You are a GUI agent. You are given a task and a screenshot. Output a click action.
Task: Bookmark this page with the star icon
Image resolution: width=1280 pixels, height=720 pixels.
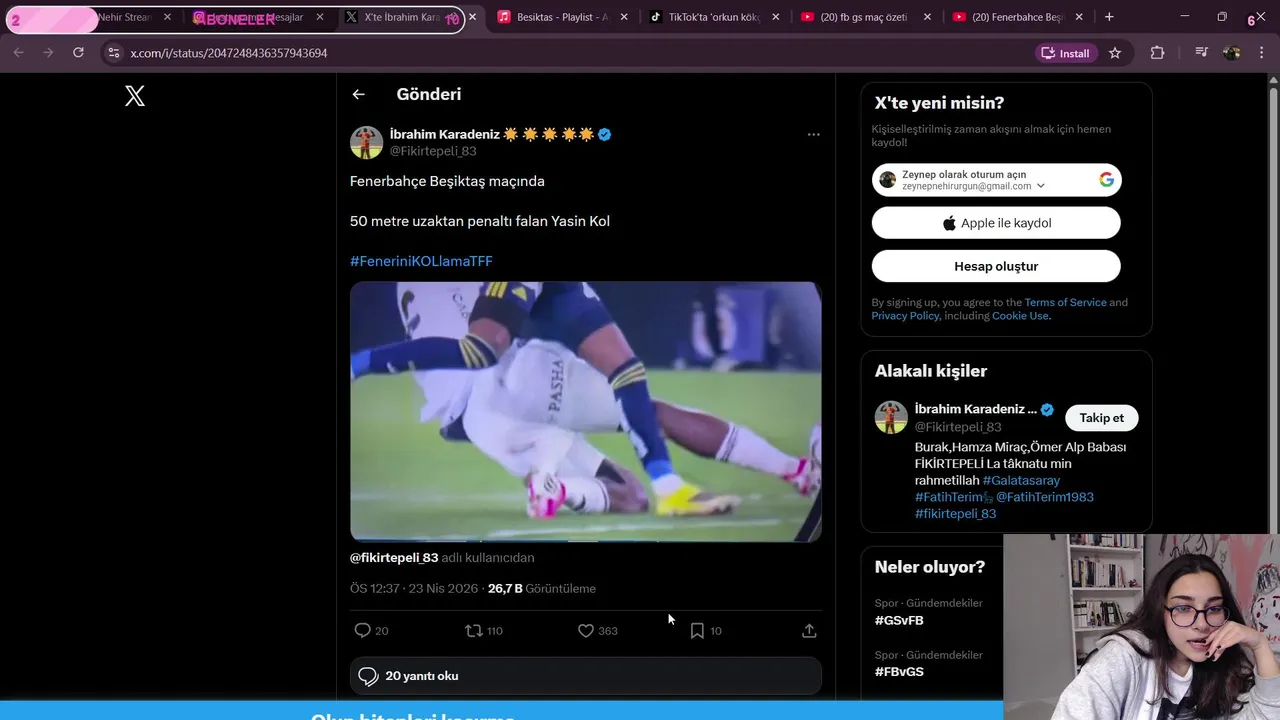[x=1115, y=53]
